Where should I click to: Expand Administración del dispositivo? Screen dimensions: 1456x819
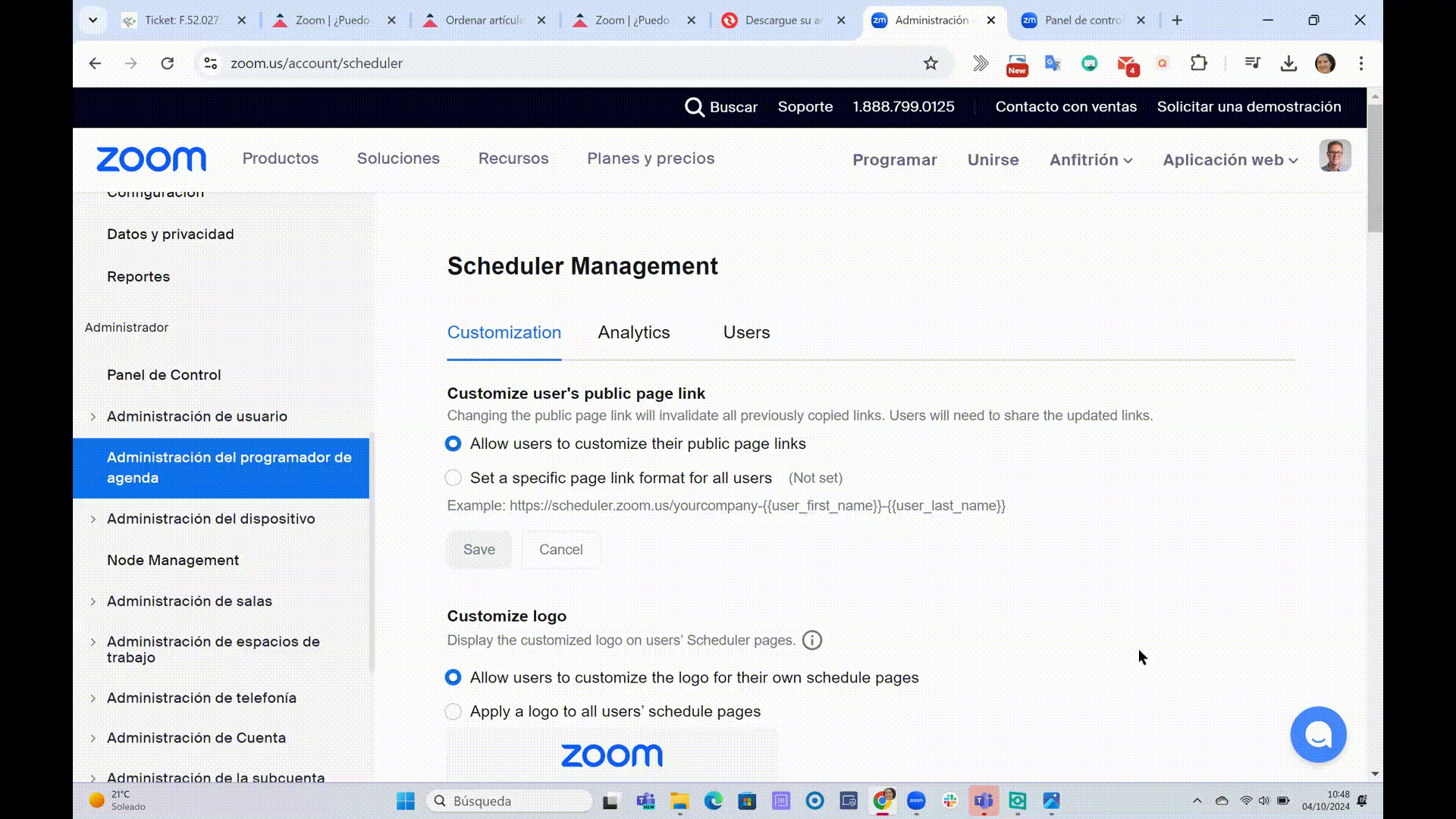tap(93, 519)
